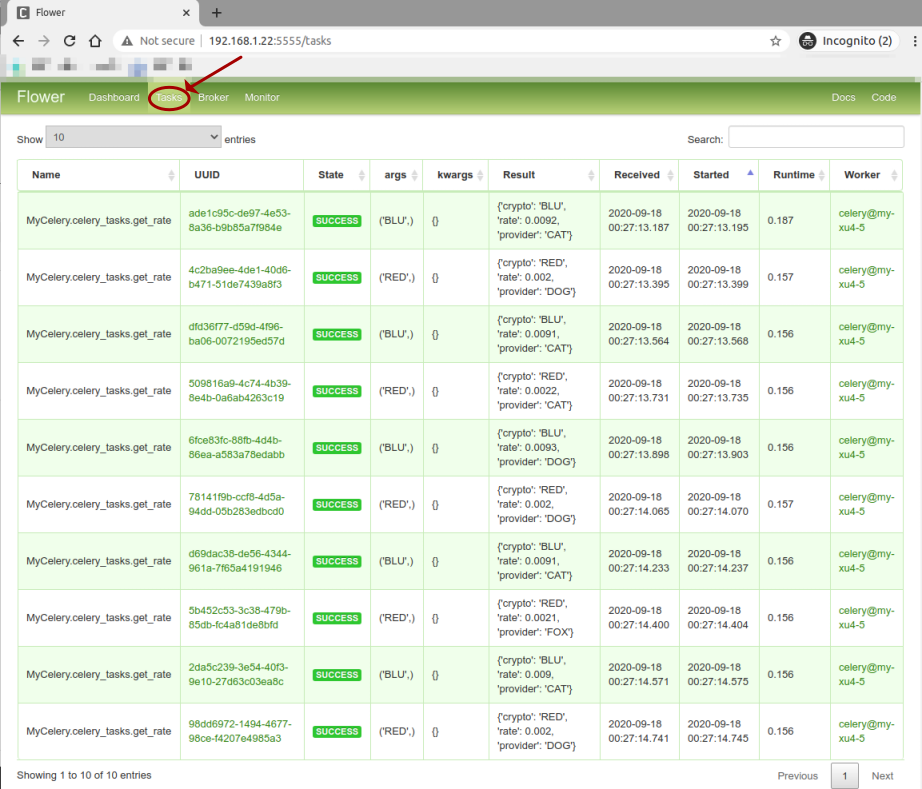Sort by Started column arrow

click(x=750, y=174)
